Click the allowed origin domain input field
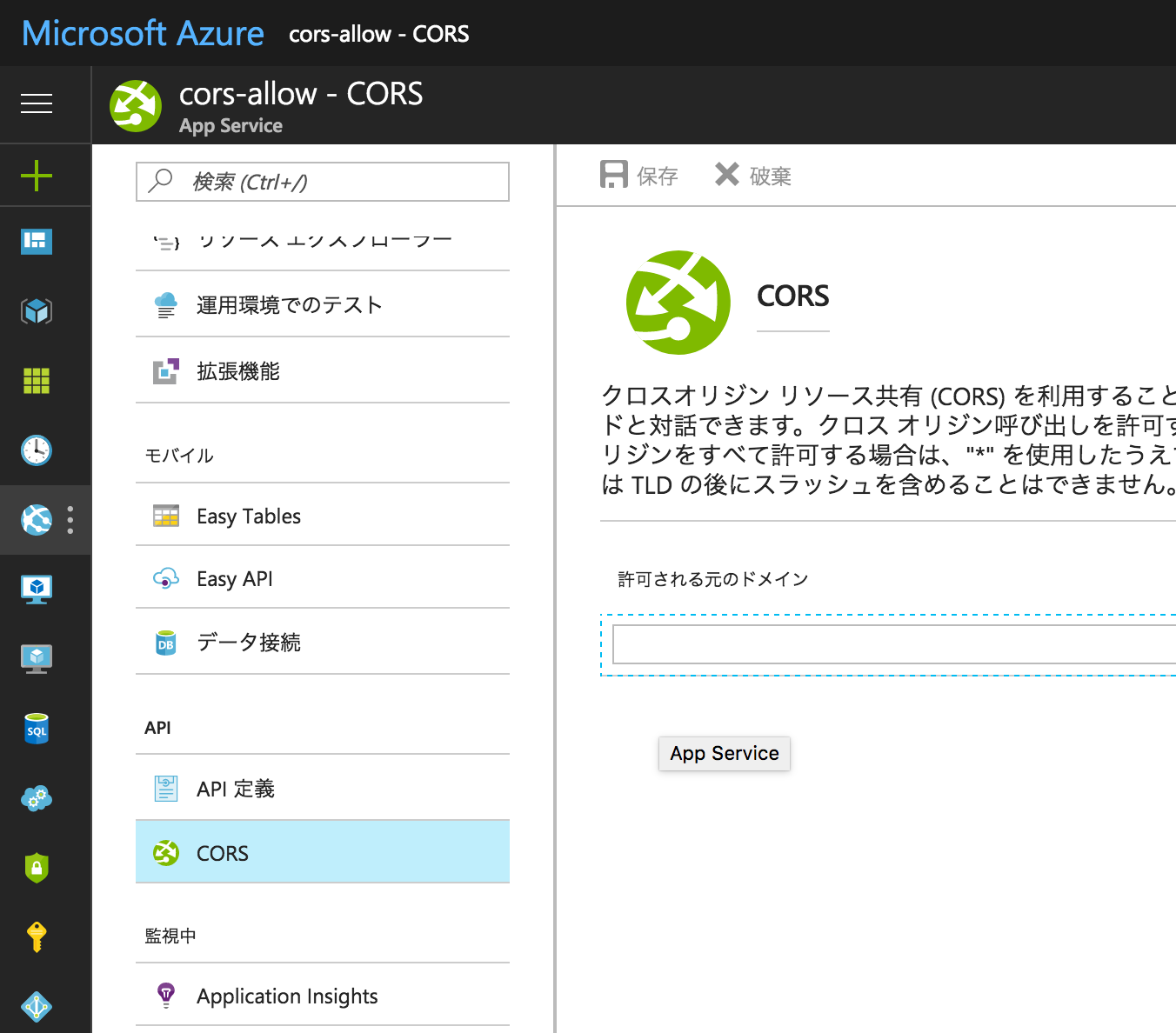The width and height of the screenshot is (1176, 1033). click(x=894, y=644)
